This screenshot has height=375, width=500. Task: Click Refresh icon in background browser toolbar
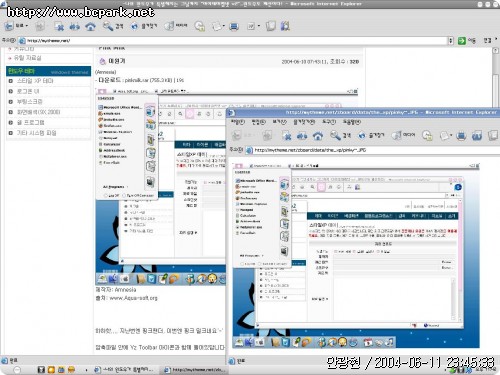pyautogui.click(x=75, y=26)
